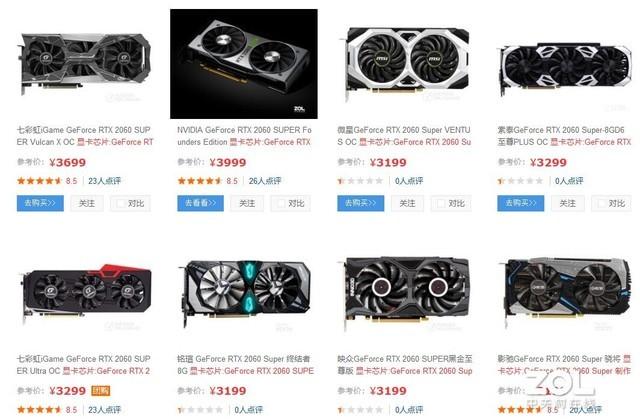This screenshot has height=420, width=640.
Task: Click 关注 for the Zotac PLUS OC card
Action: (x=567, y=203)
